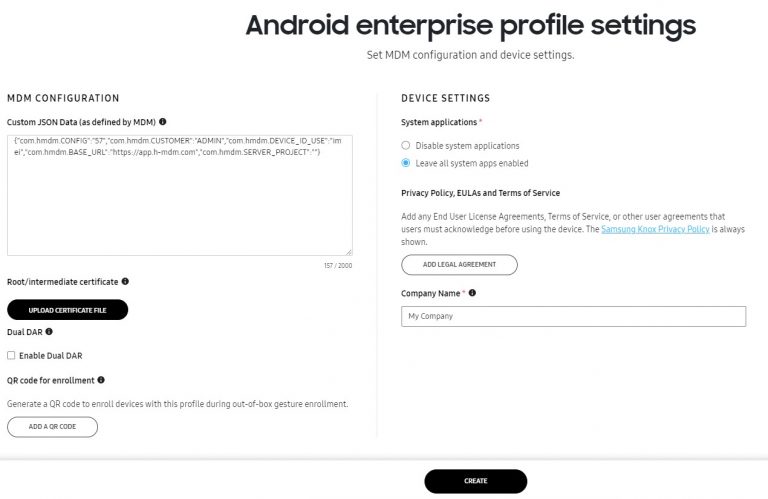Choose Leave all system apps enabled option
This screenshot has height=499, width=768.
tap(406, 163)
